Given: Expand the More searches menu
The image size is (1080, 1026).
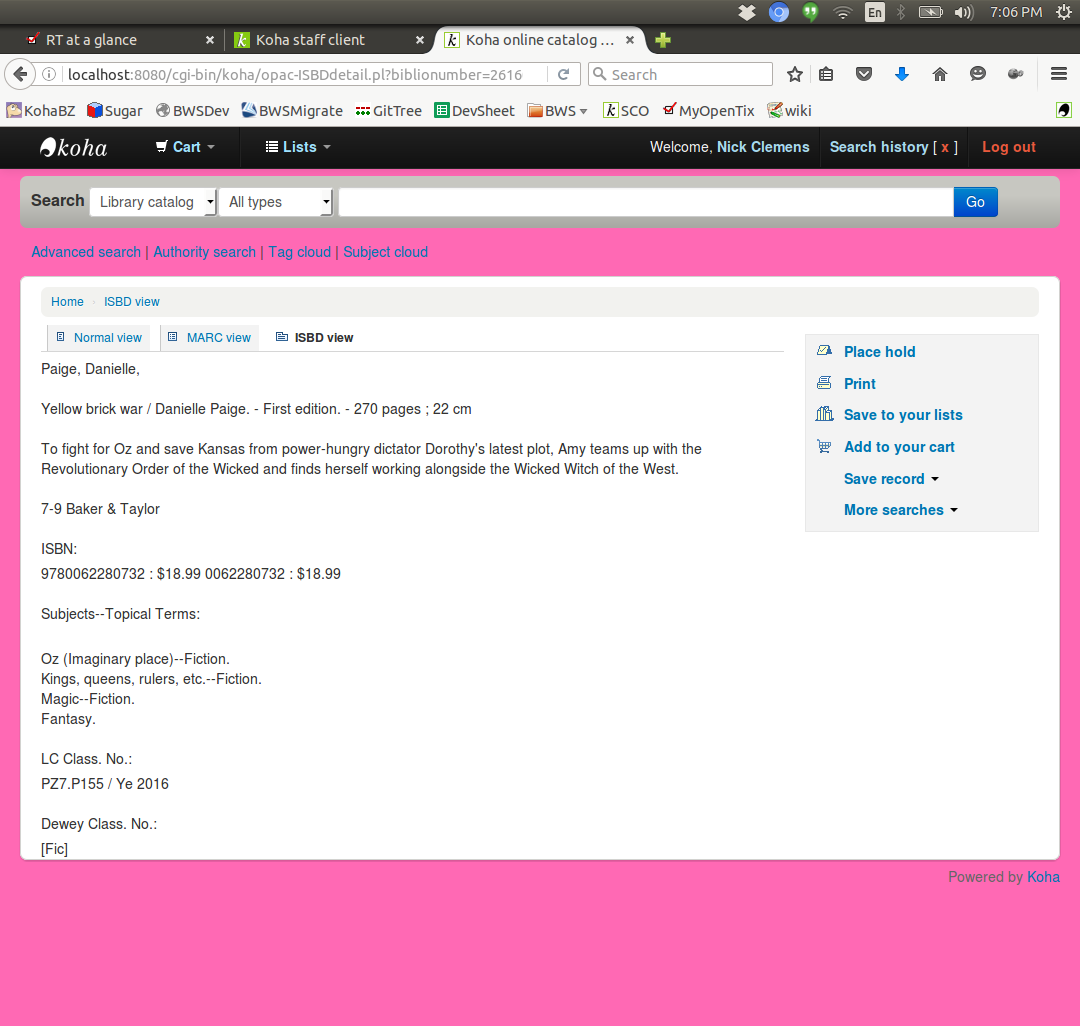Looking at the screenshot, I should pyautogui.click(x=900, y=510).
